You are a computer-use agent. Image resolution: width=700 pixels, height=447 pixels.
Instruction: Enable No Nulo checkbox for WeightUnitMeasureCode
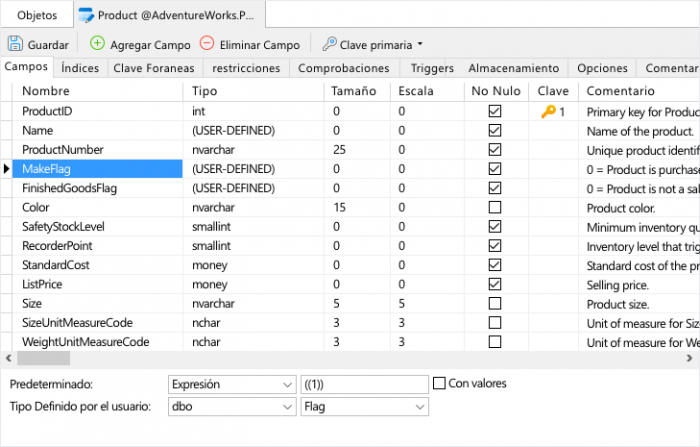[x=495, y=342]
